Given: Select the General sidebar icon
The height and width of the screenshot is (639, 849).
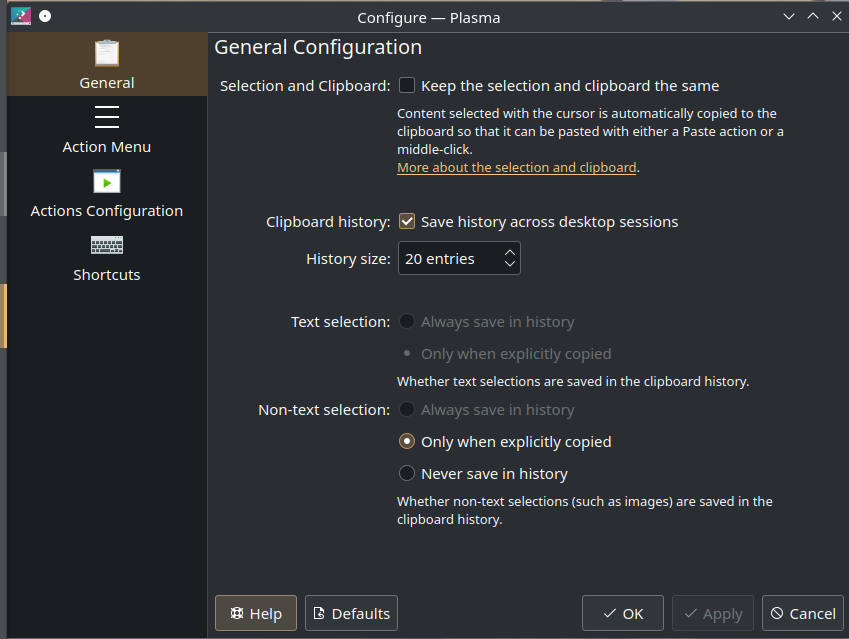Looking at the screenshot, I should click(x=106, y=52).
